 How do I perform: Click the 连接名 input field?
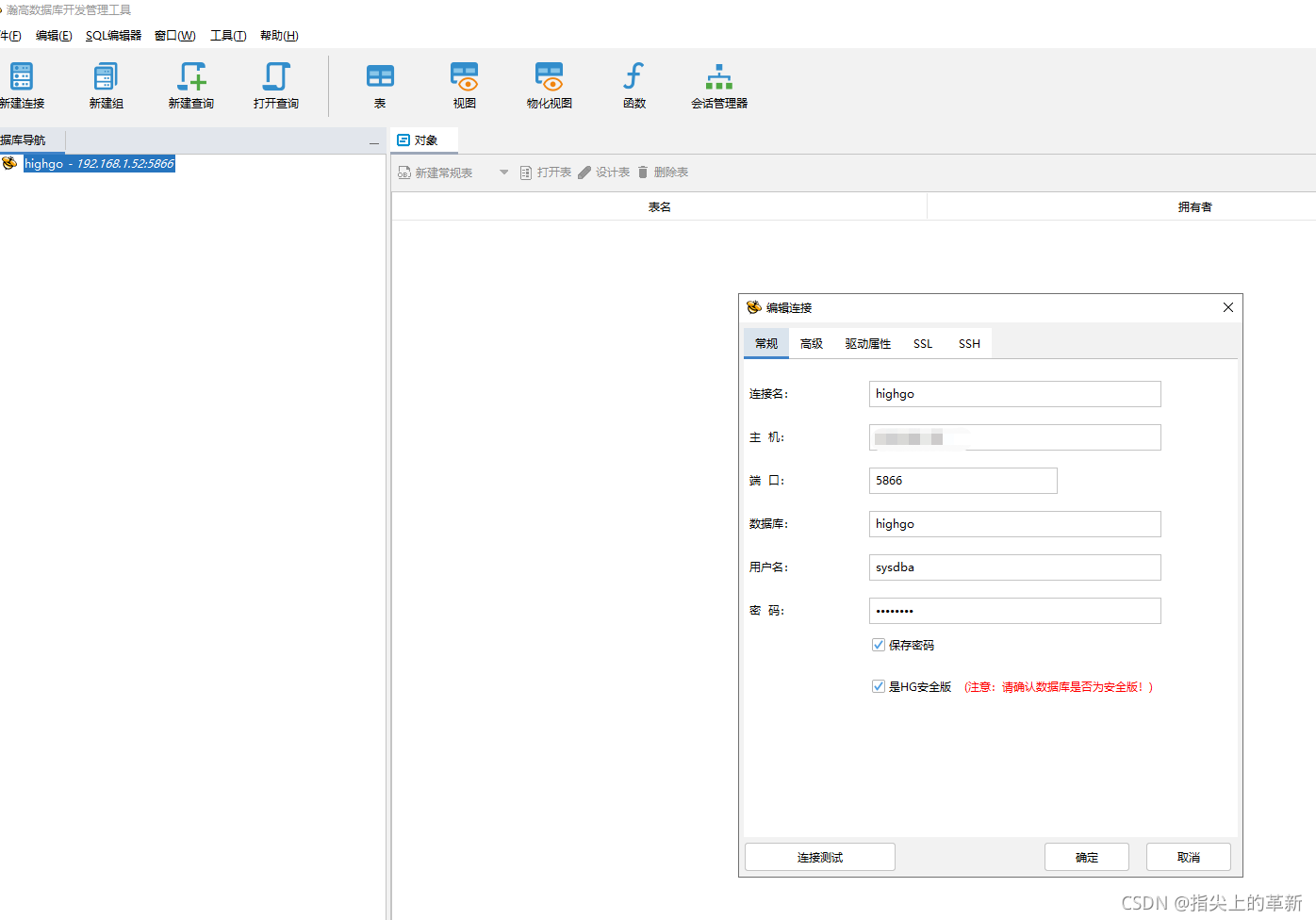1014,394
